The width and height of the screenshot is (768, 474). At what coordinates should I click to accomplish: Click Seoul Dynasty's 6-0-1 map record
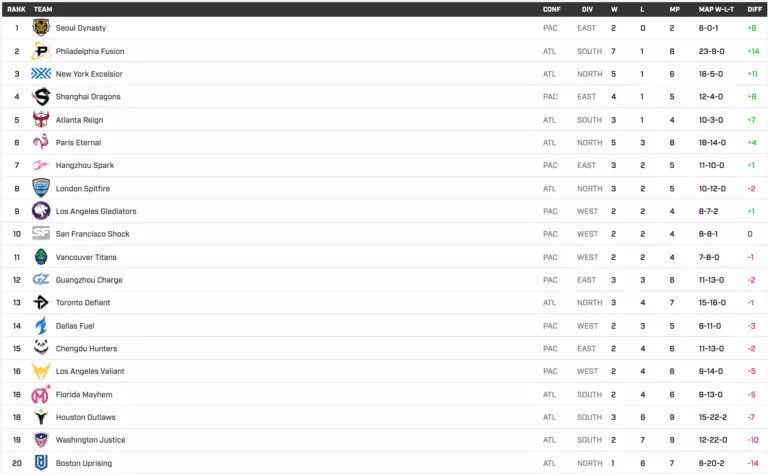(708, 28)
